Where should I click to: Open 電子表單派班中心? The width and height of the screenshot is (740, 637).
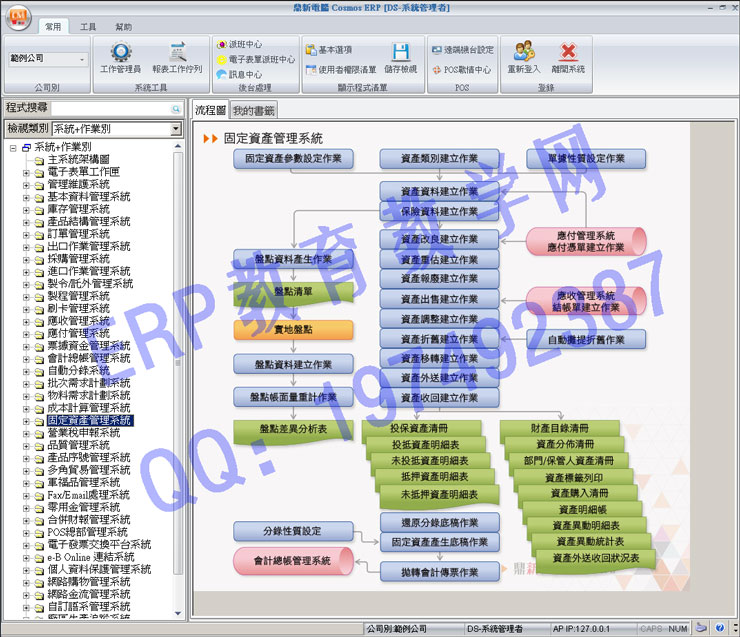256,59
